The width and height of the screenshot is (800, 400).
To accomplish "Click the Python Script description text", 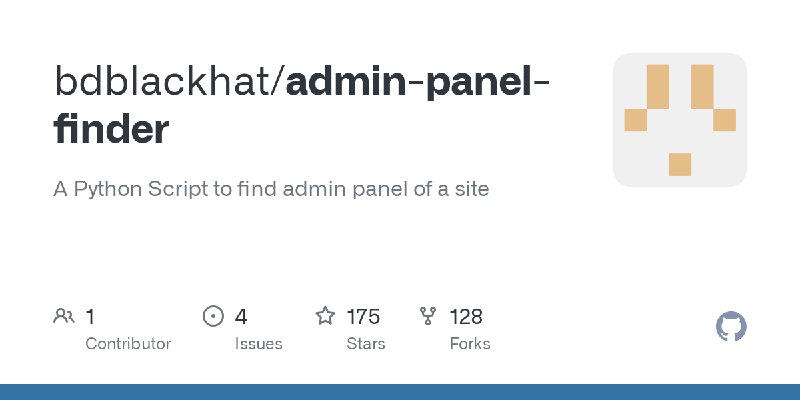I will (271, 189).
